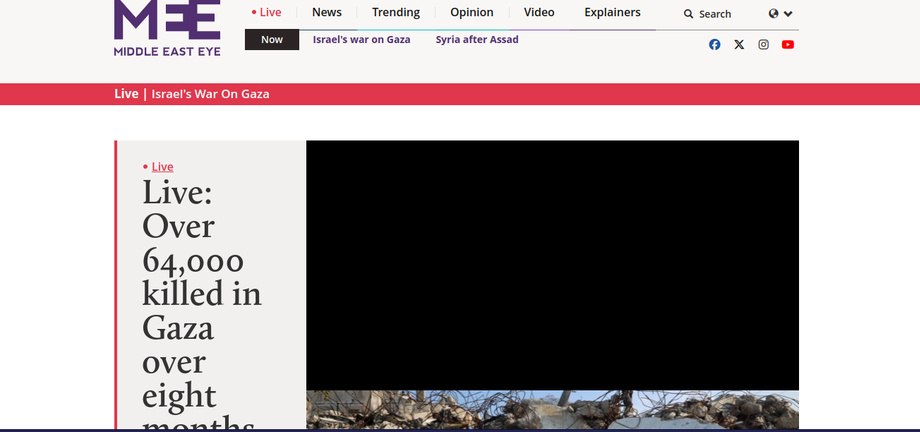Open the Israel's war on Gaza topic link
This screenshot has height=432, width=920.
pyautogui.click(x=361, y=40)
